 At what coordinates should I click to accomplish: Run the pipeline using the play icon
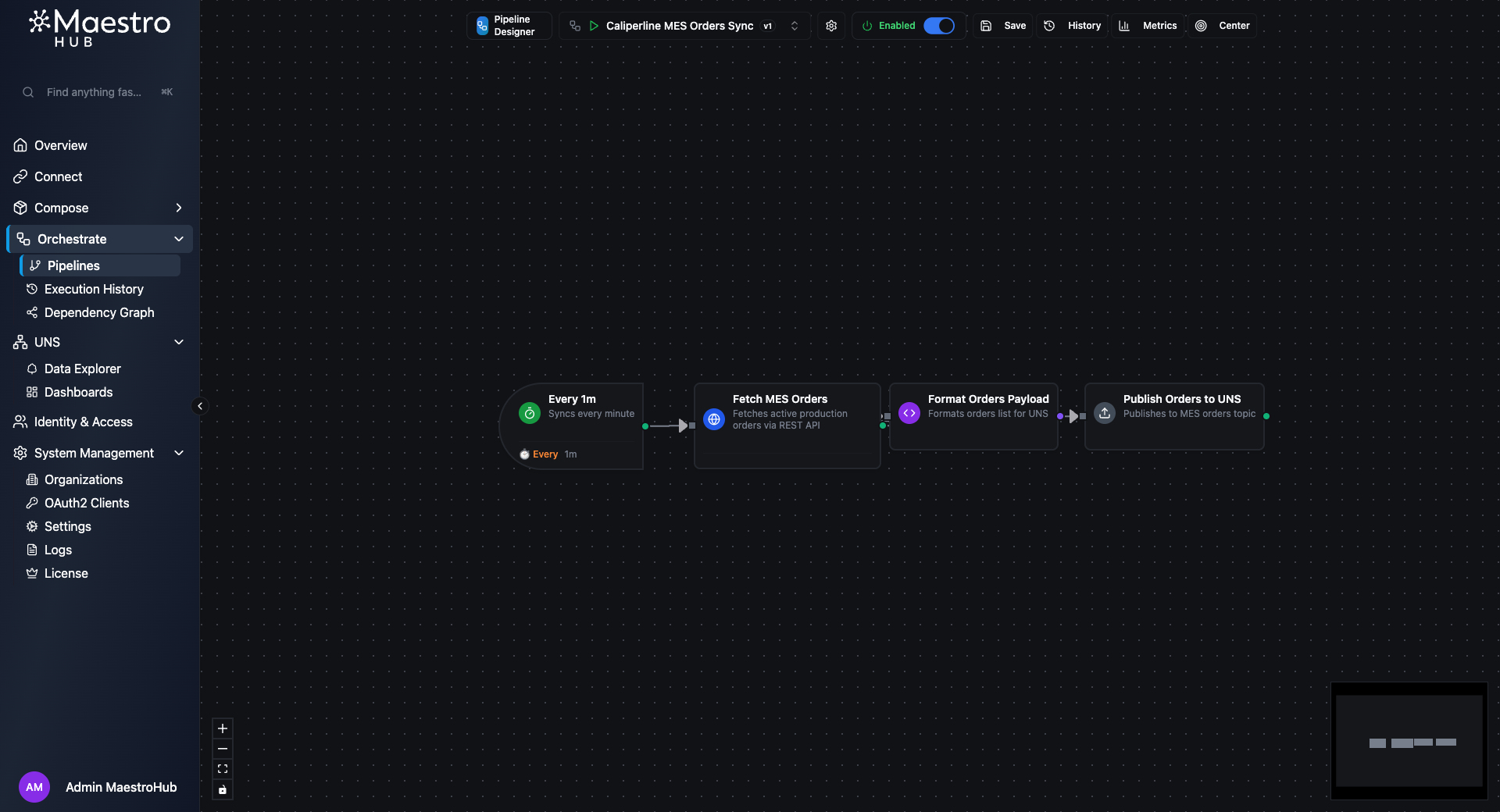pyautogui.click(x=594, y=26)
